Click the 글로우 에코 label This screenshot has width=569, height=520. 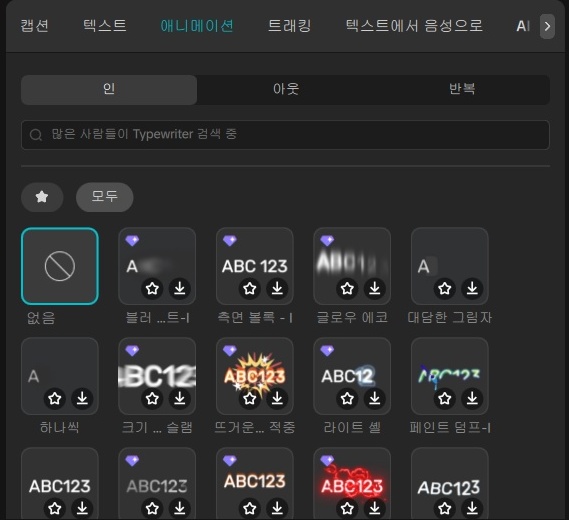(352, 318)
